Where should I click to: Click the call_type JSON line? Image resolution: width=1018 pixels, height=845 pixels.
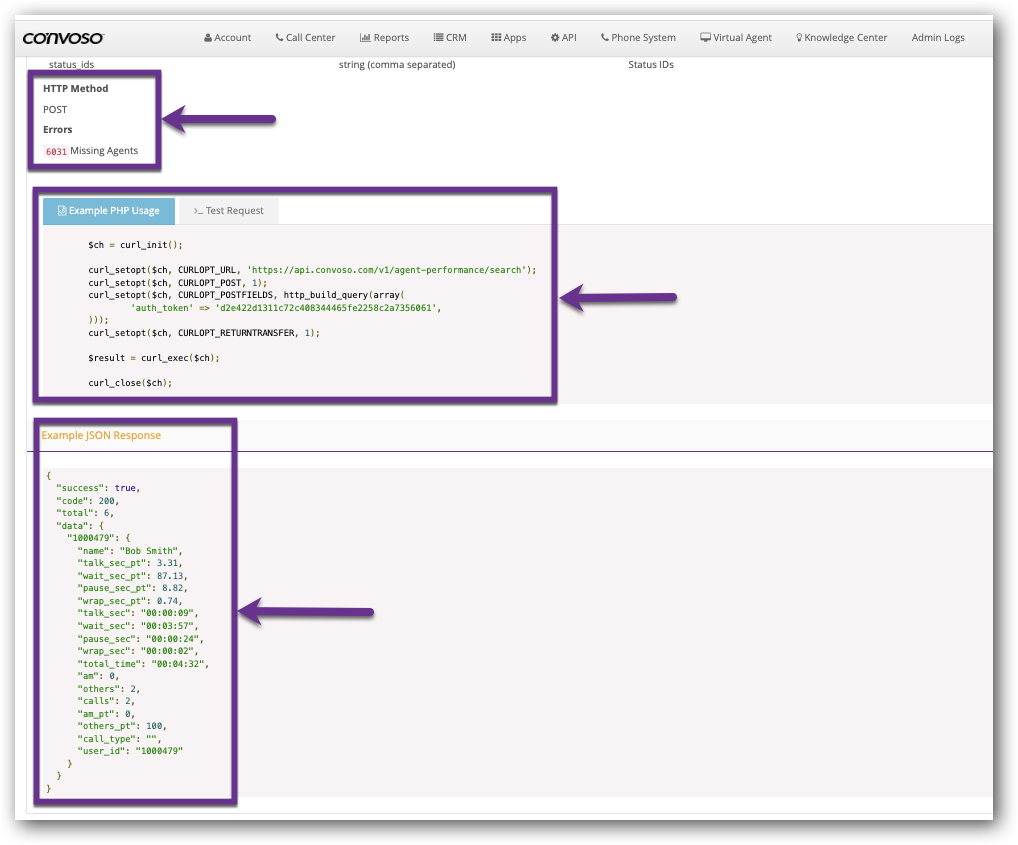tap(119, 739)
